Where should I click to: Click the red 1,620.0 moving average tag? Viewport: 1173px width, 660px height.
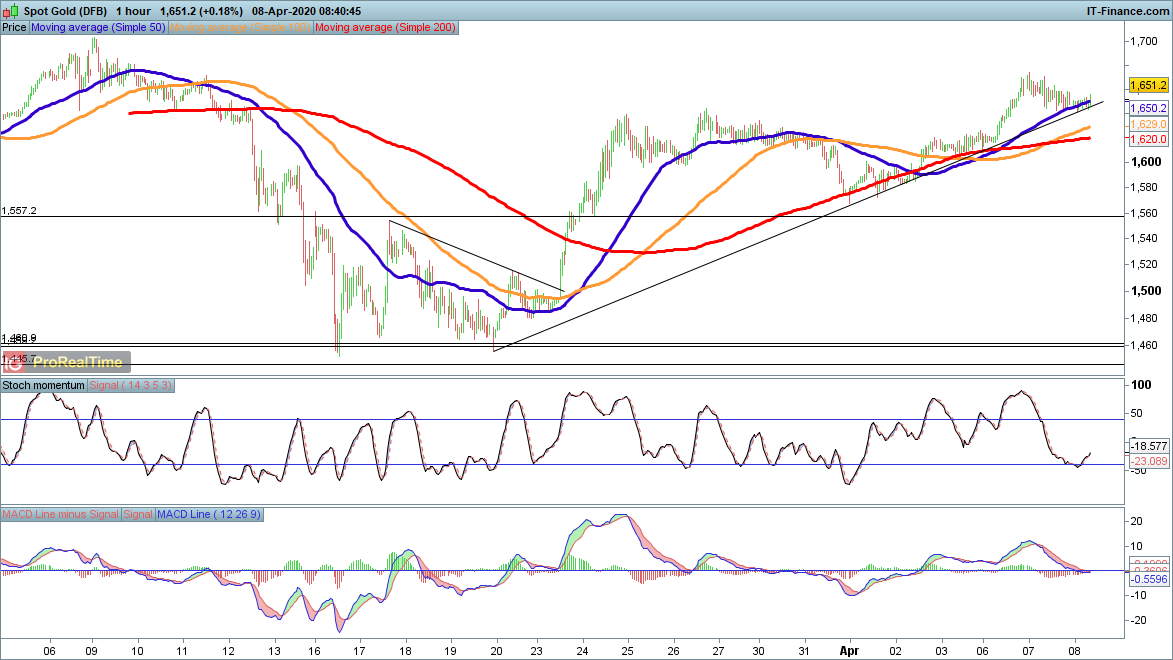tap(1148, 139)
